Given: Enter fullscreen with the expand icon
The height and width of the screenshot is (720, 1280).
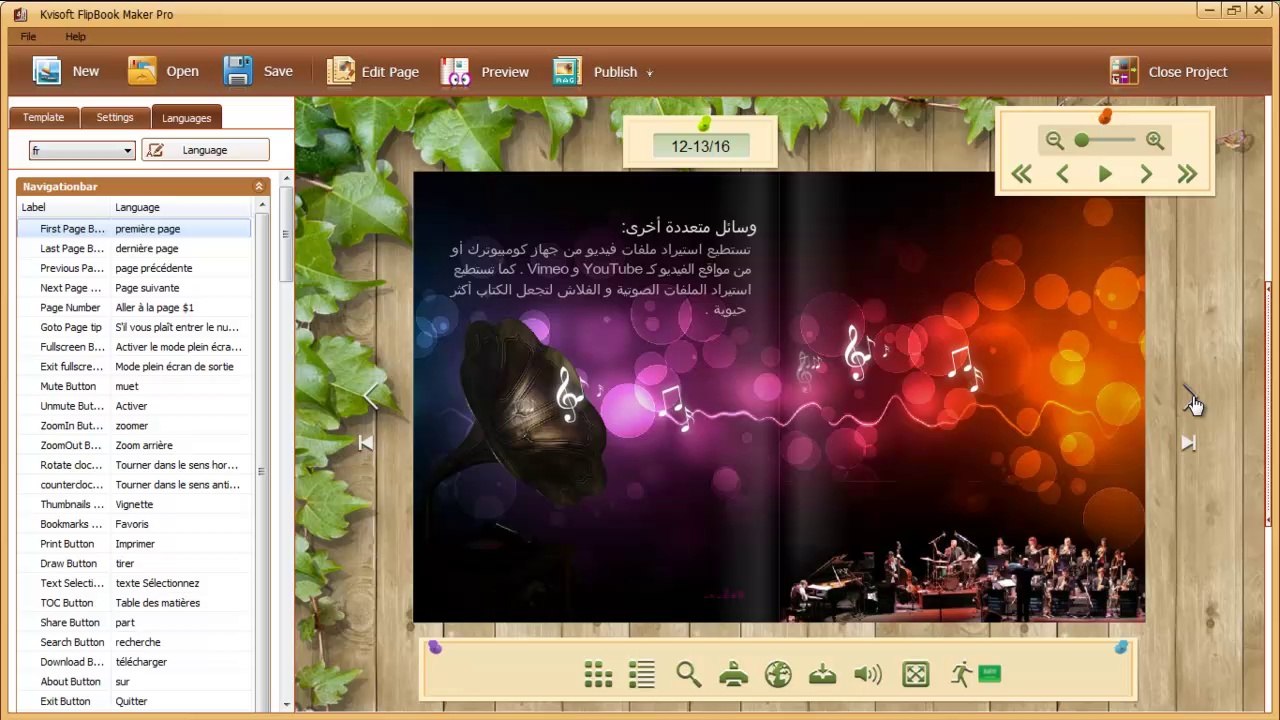Looking at the screenshot, I should (916, 675).
